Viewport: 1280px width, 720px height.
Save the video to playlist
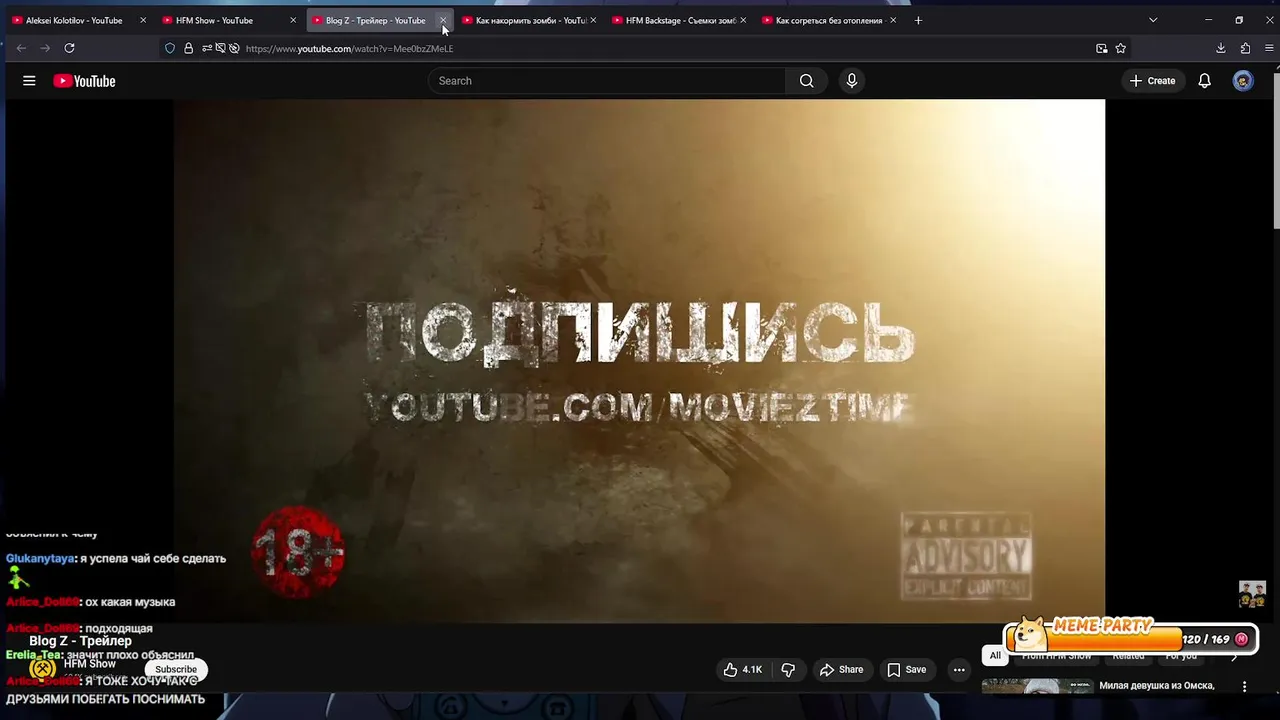[906, 670]
